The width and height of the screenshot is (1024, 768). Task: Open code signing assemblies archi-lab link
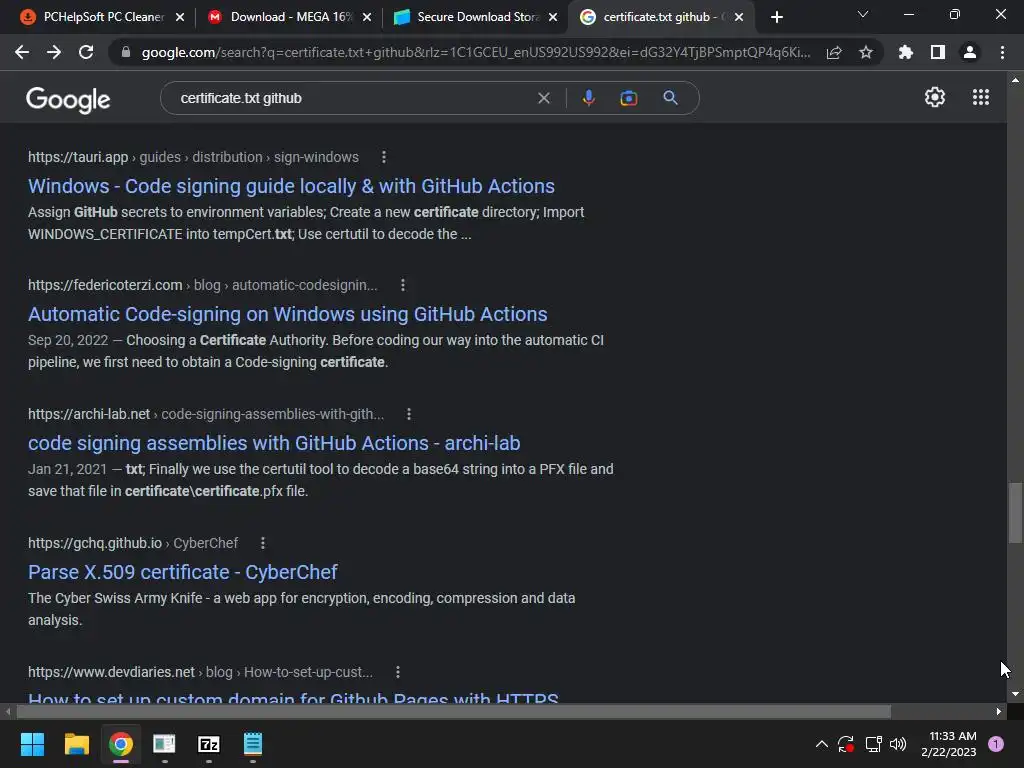[x=274, y=443]
